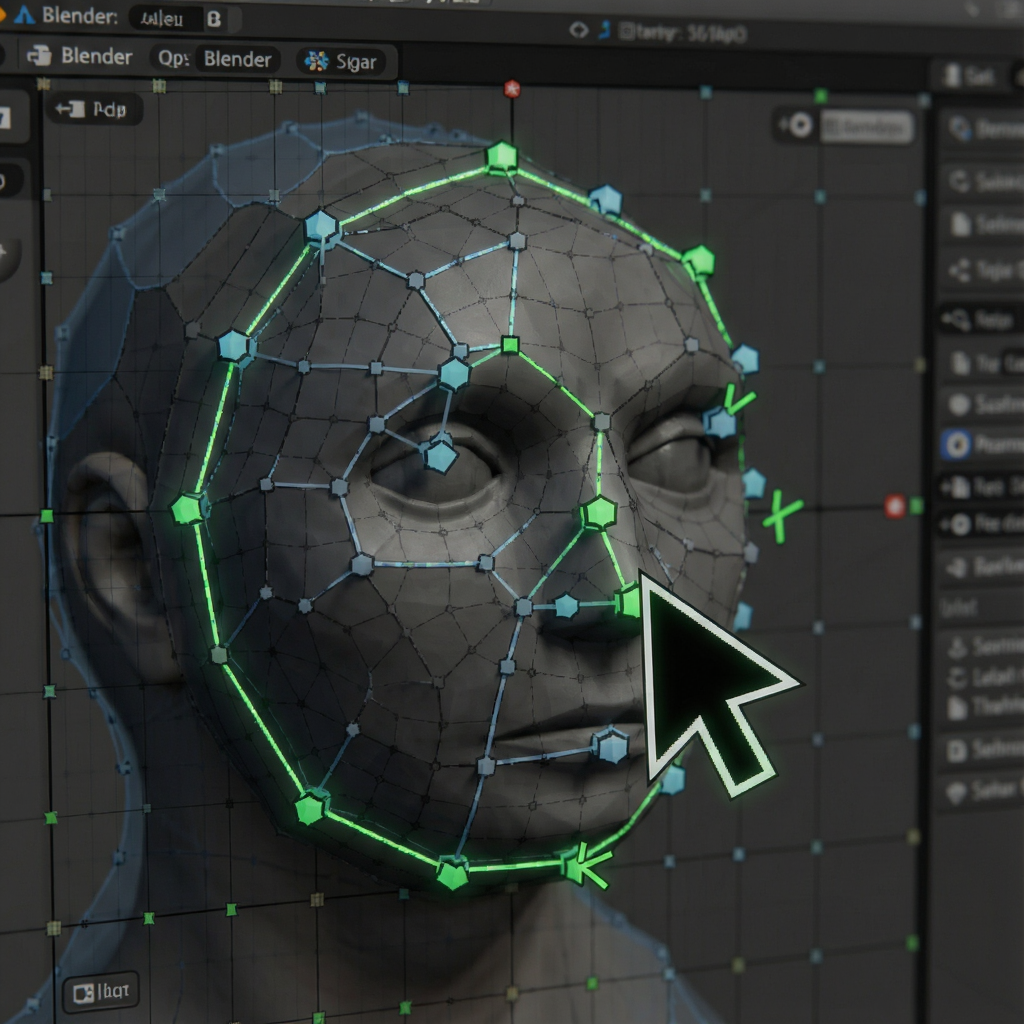Click the blue-highlighted ring icon in right panel
Viewport: 1024px width, 1024px height.
(x=957, y=445)
